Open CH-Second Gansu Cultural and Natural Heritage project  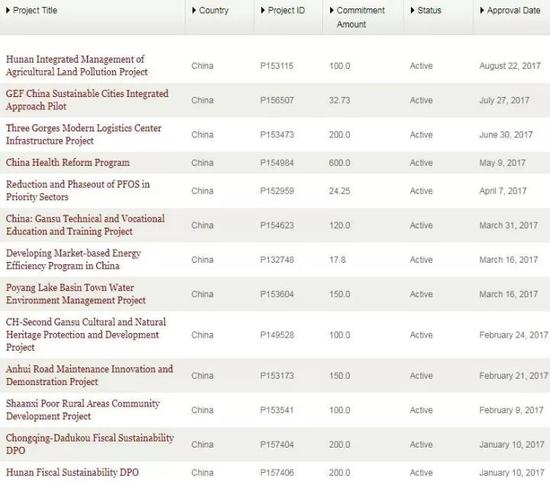pos(86,335)
